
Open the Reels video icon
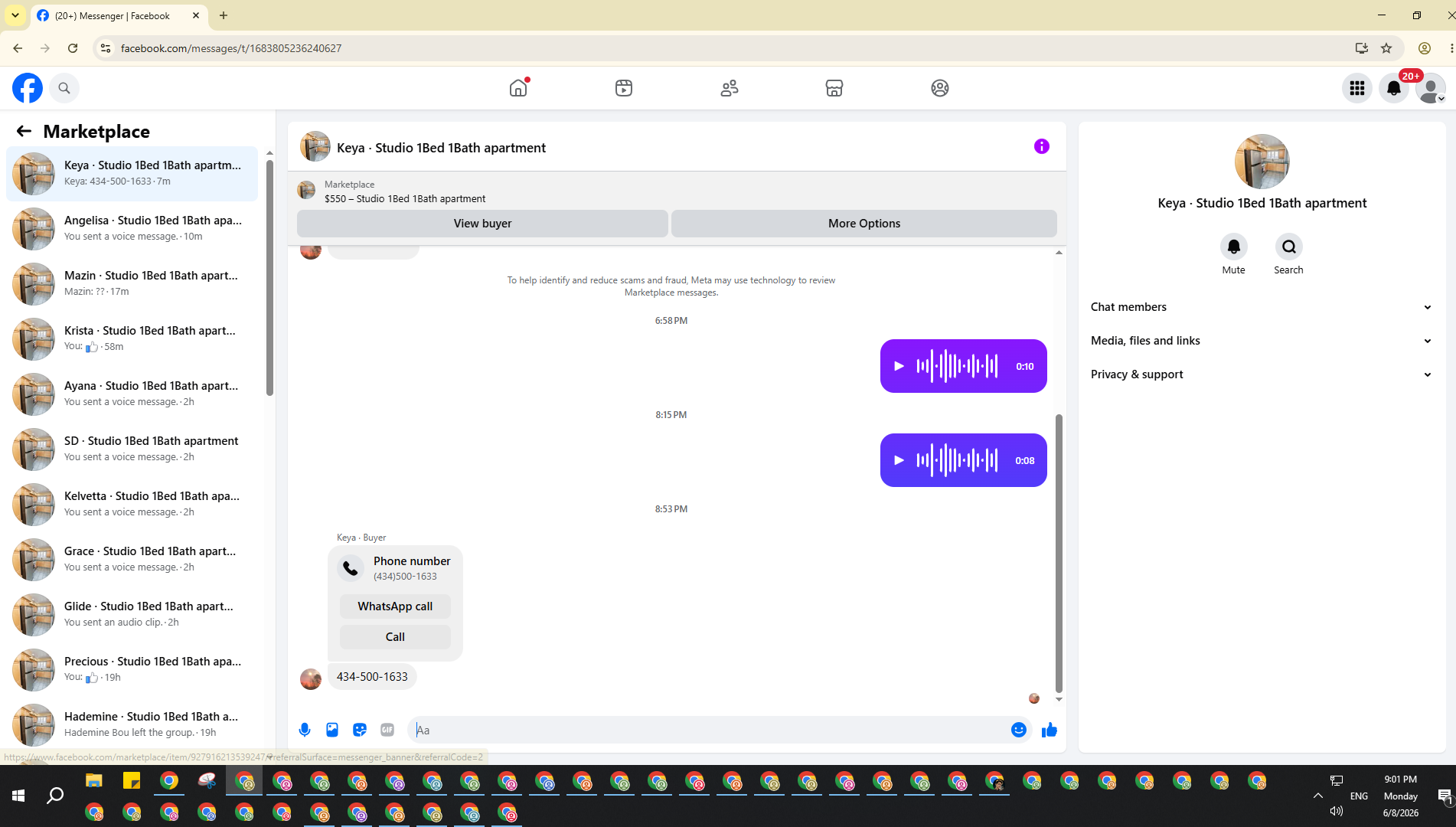coord(624,88)
